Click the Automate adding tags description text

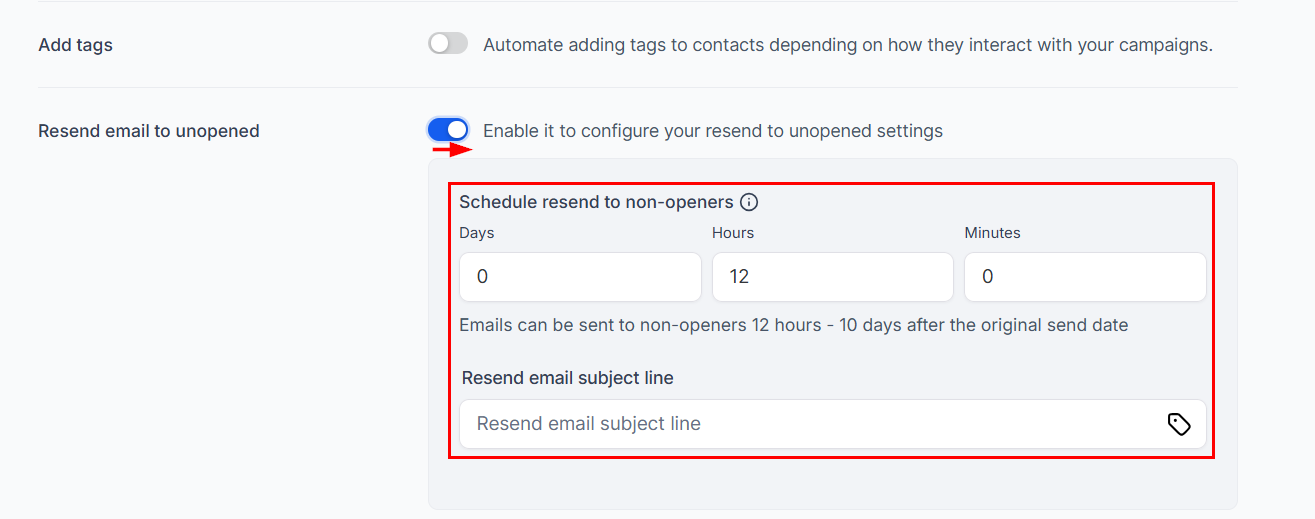pyautogui.click(x=848, y=45)
